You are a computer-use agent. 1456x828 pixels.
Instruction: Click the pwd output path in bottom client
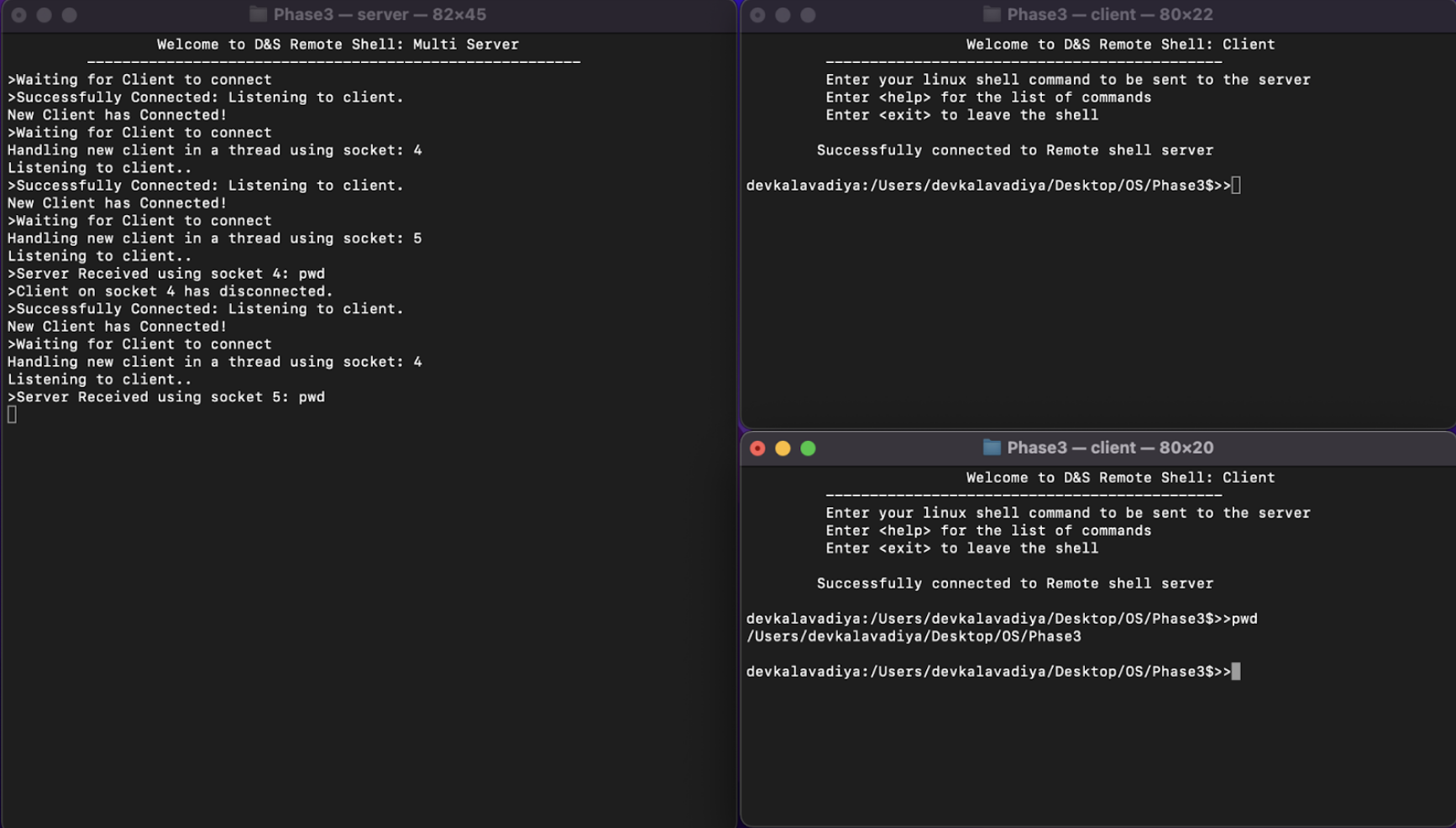[x=914, y=637]
